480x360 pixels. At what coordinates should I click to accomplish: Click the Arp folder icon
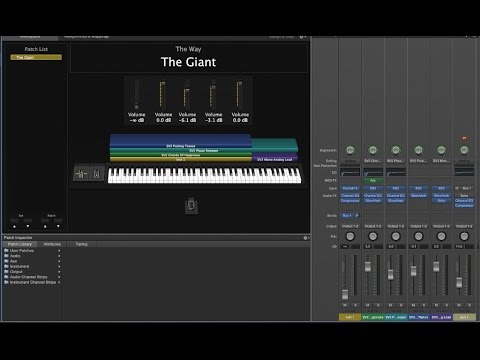6,261
